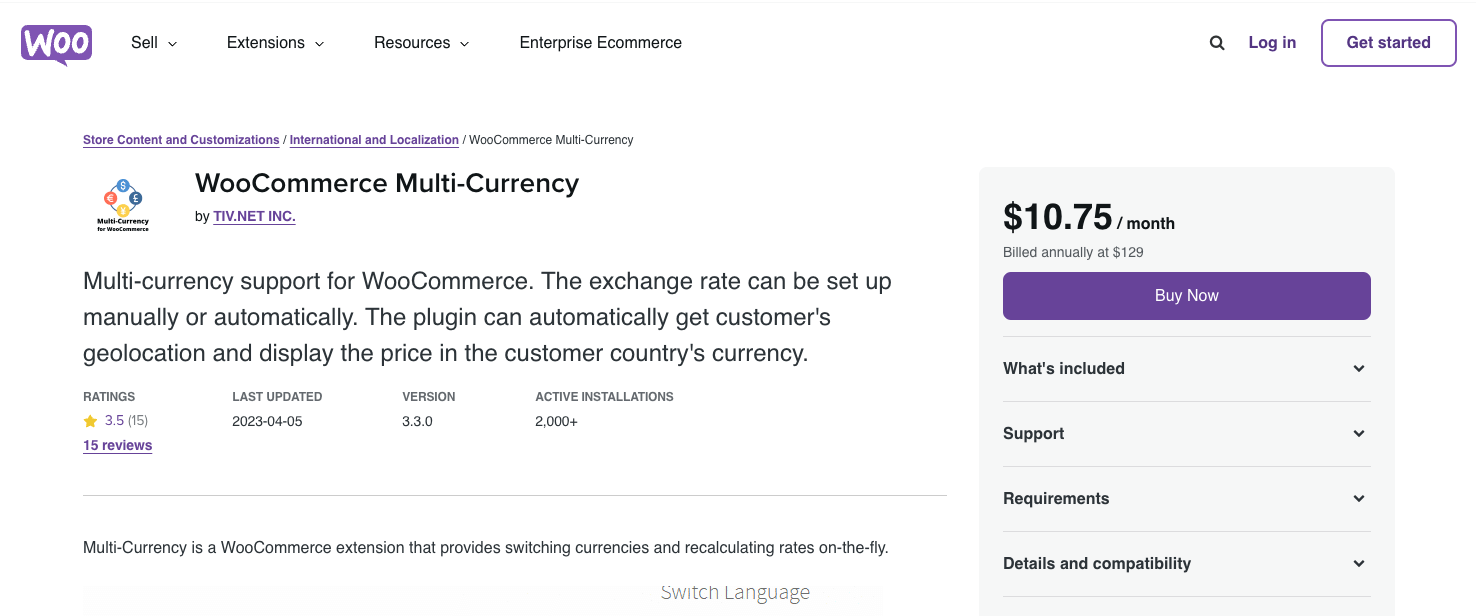Visit the TIV.NET INC. vendor link

pos(254,215)
